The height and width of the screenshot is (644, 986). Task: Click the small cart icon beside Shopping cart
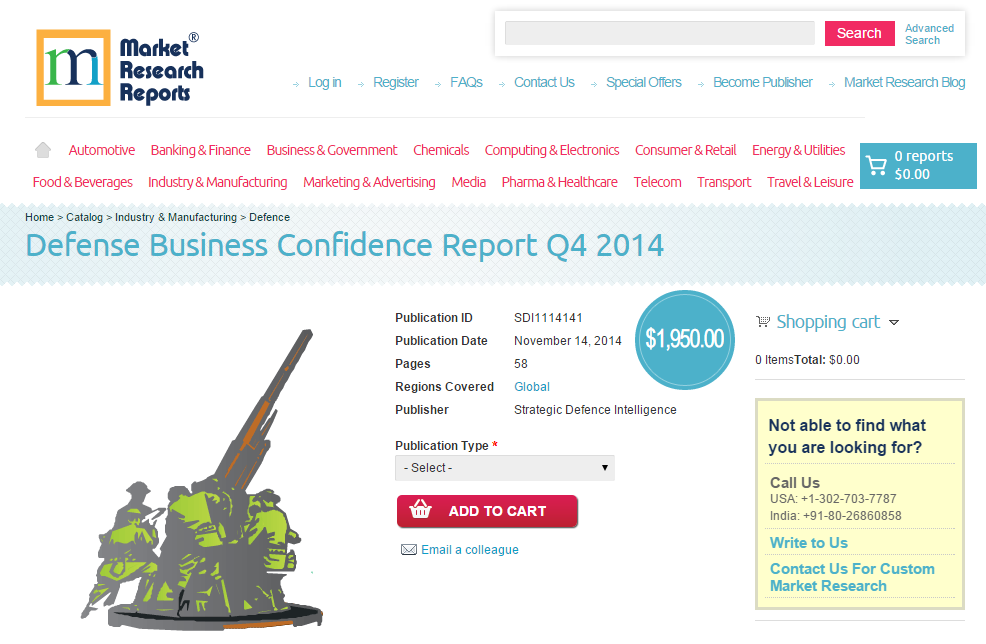point(763,322)
